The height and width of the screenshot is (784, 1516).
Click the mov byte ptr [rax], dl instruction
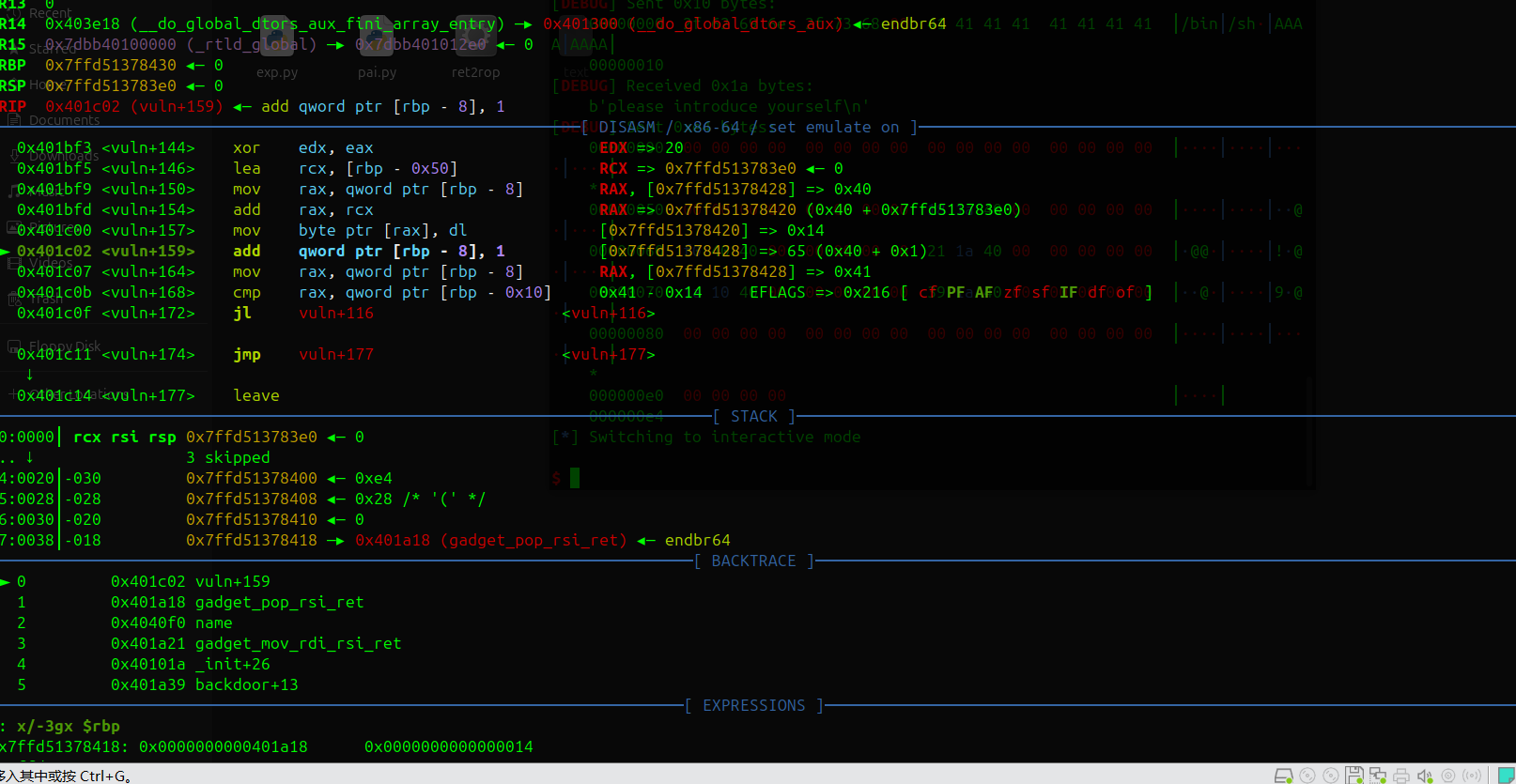coord(350,230)
